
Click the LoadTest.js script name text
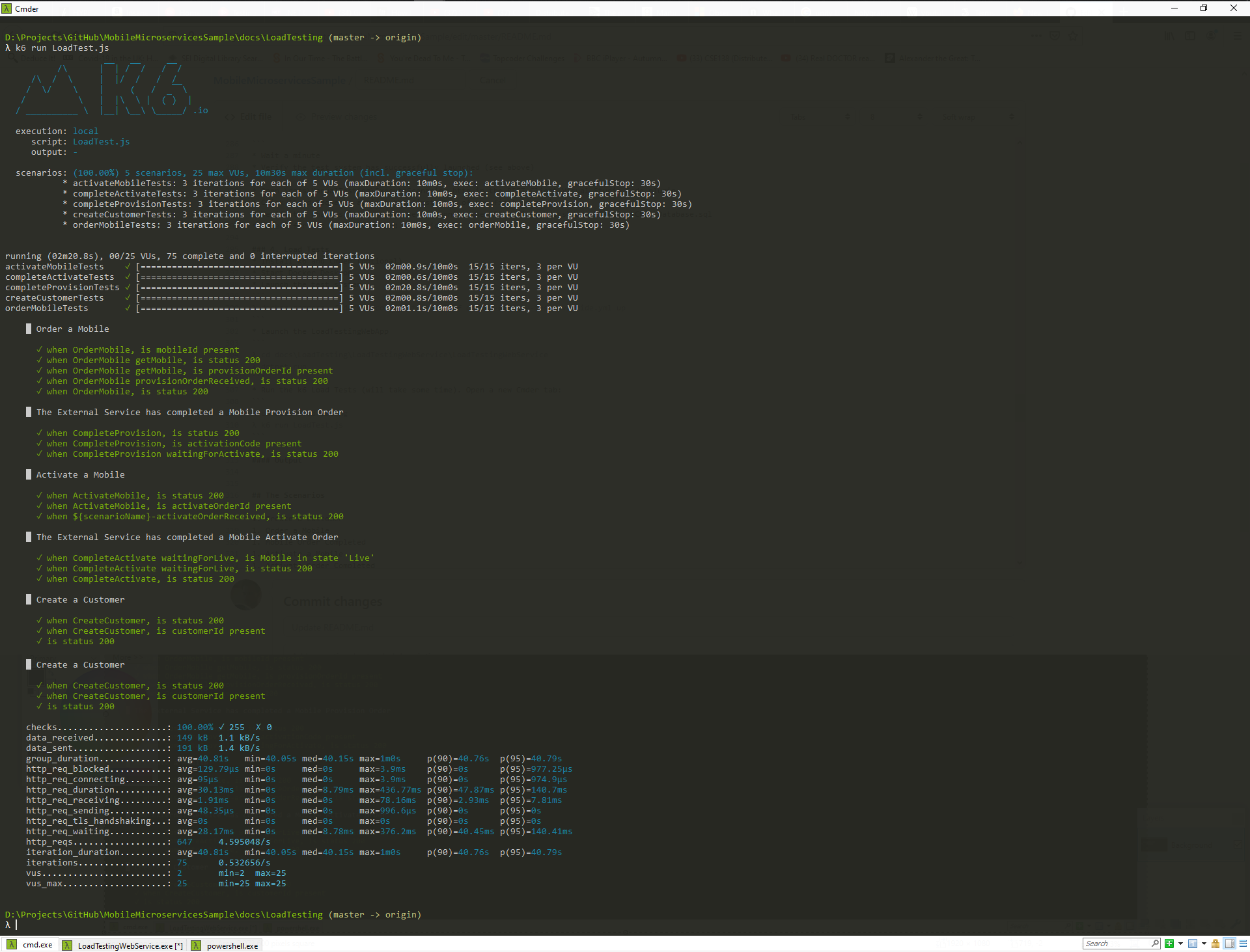[101, 142]
